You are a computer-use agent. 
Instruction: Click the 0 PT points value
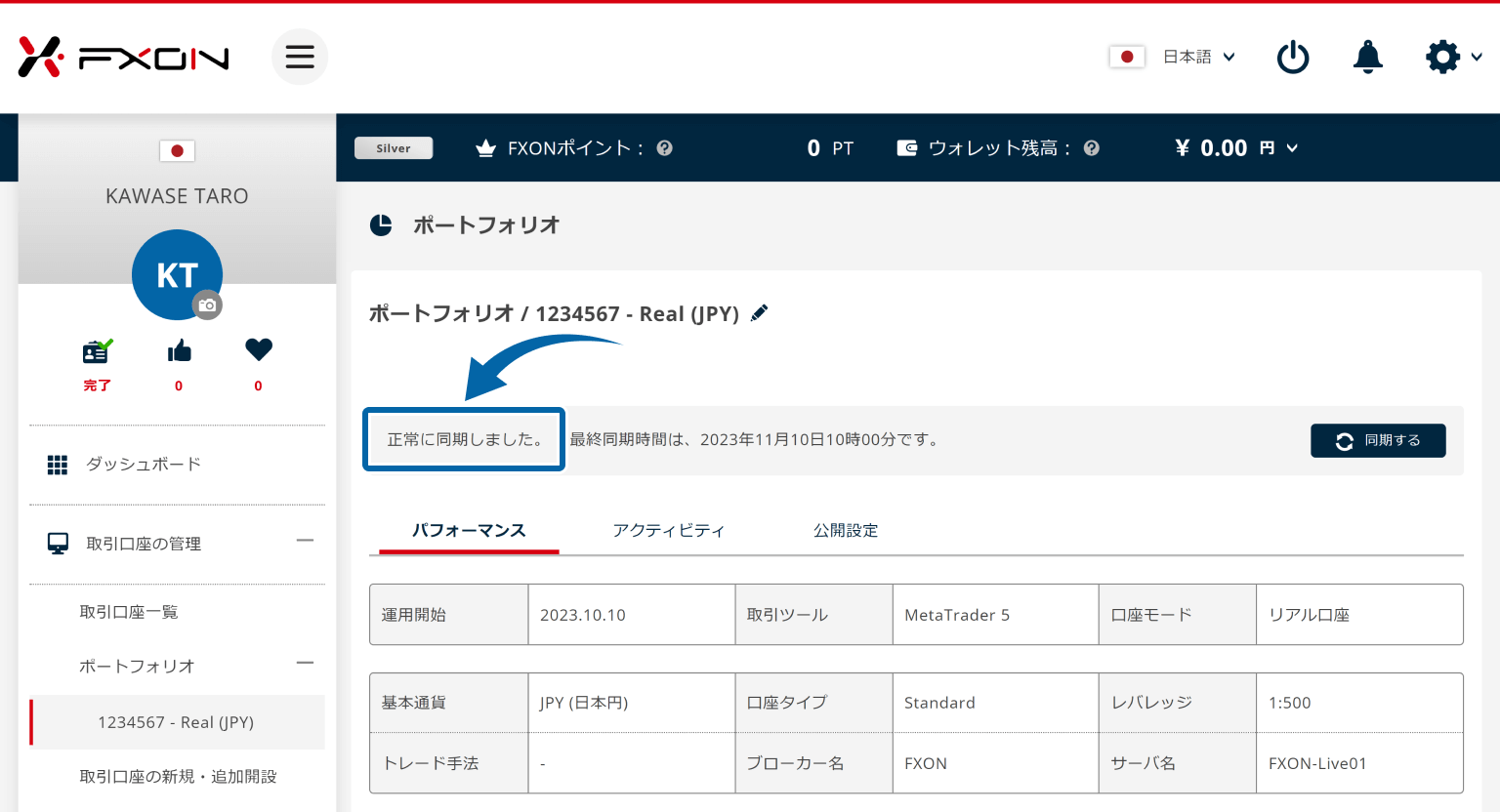[830, 148]
